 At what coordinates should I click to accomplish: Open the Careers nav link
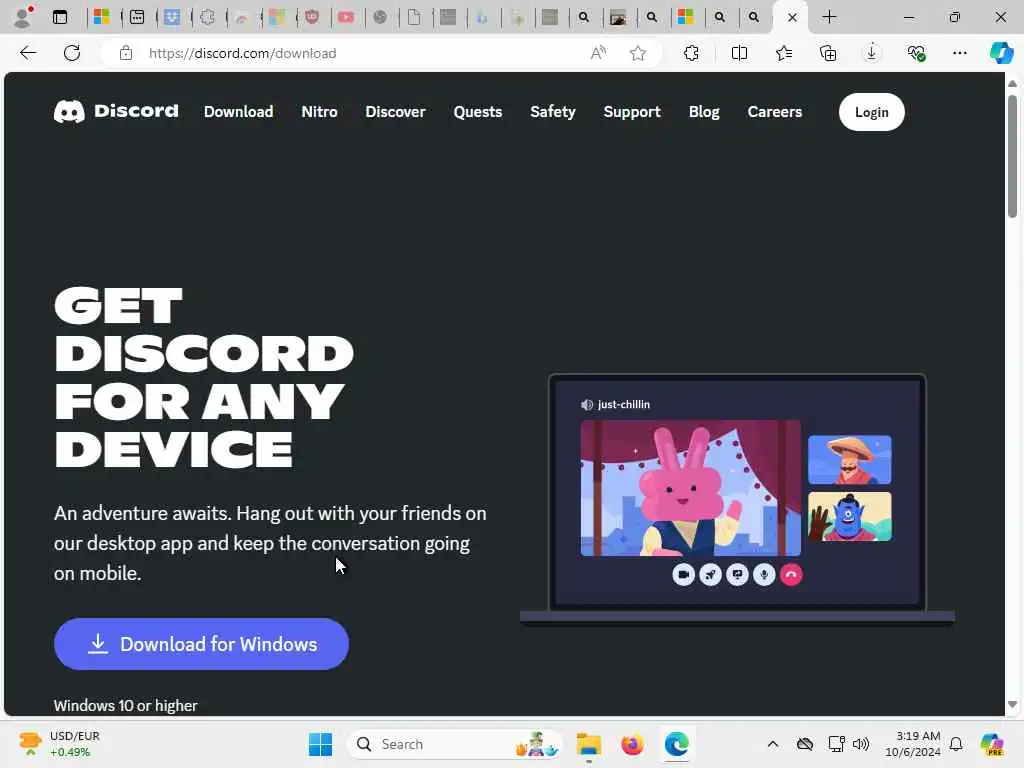(775, 112)
